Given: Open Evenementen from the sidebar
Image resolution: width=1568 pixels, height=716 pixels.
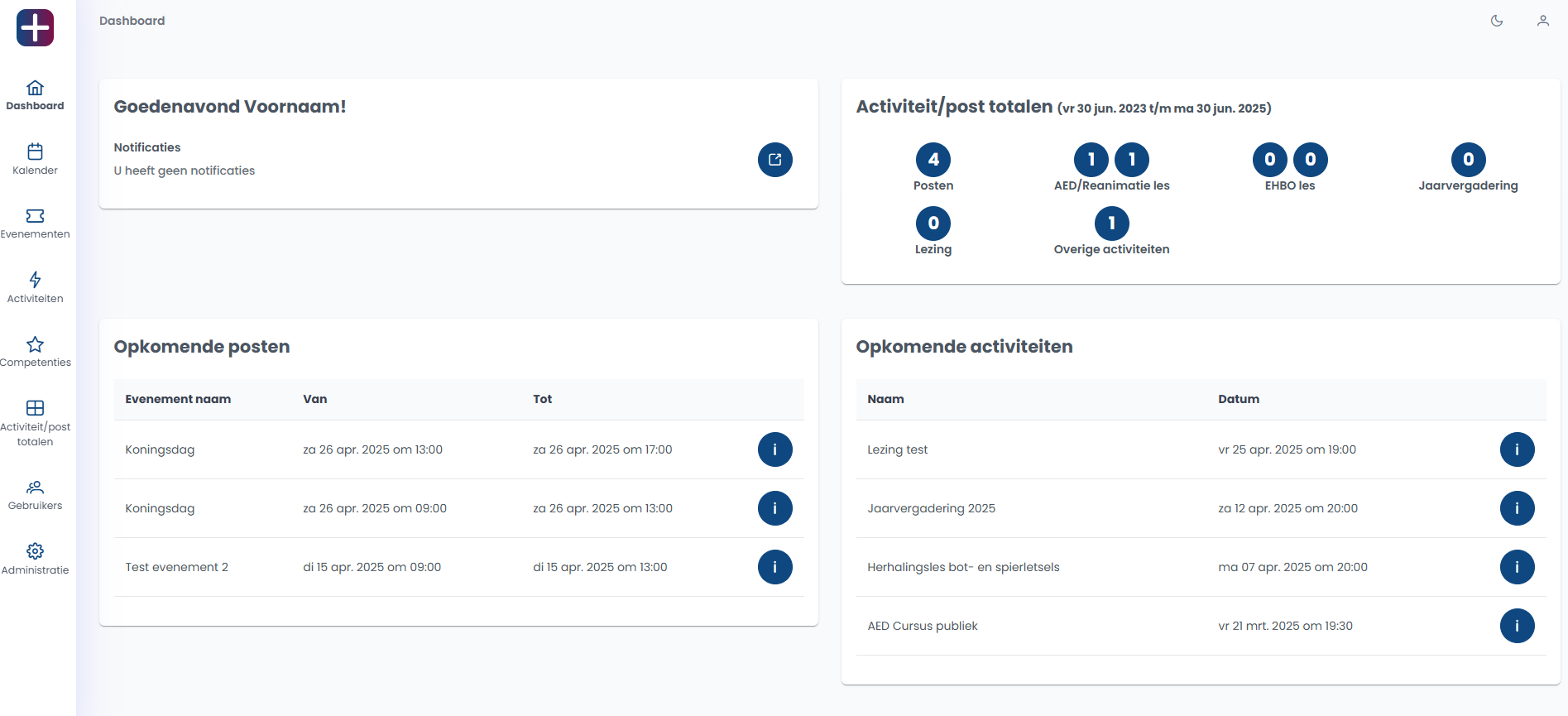Looking at the screenshot, I should point(35,223).
